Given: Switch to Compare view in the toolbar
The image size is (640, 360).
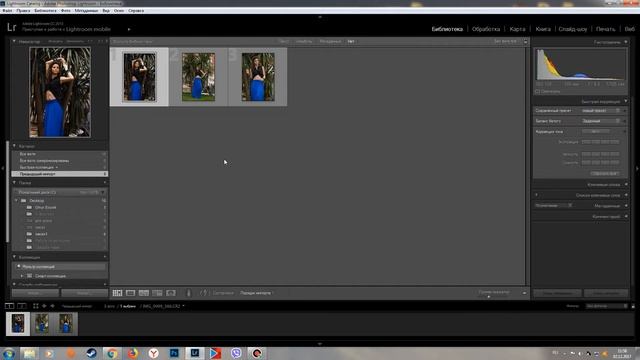Looking at the screenshot, I should pos(144,293).
